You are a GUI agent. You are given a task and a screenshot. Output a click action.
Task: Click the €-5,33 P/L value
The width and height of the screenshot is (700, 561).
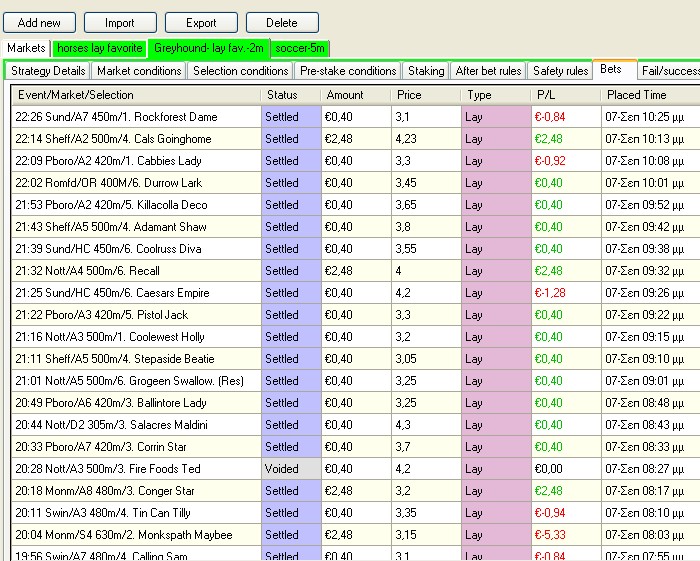[550, 535]
